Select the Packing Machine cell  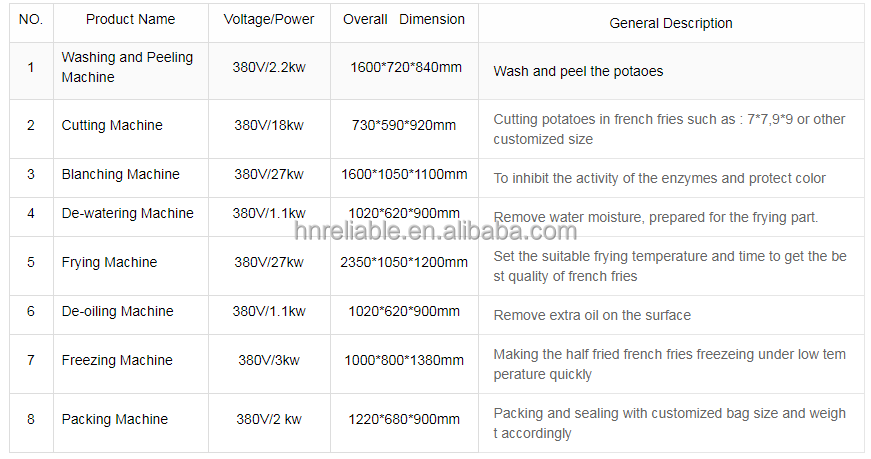pyautogui.click(x=114, y=419)
